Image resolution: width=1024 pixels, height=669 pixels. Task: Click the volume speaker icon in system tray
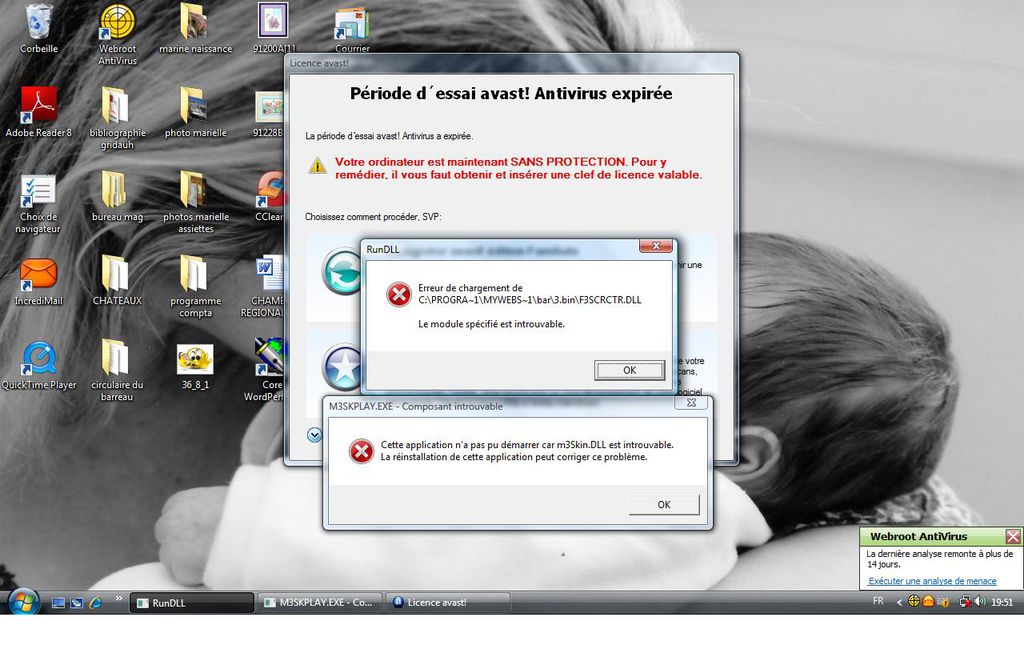[979, 602]
